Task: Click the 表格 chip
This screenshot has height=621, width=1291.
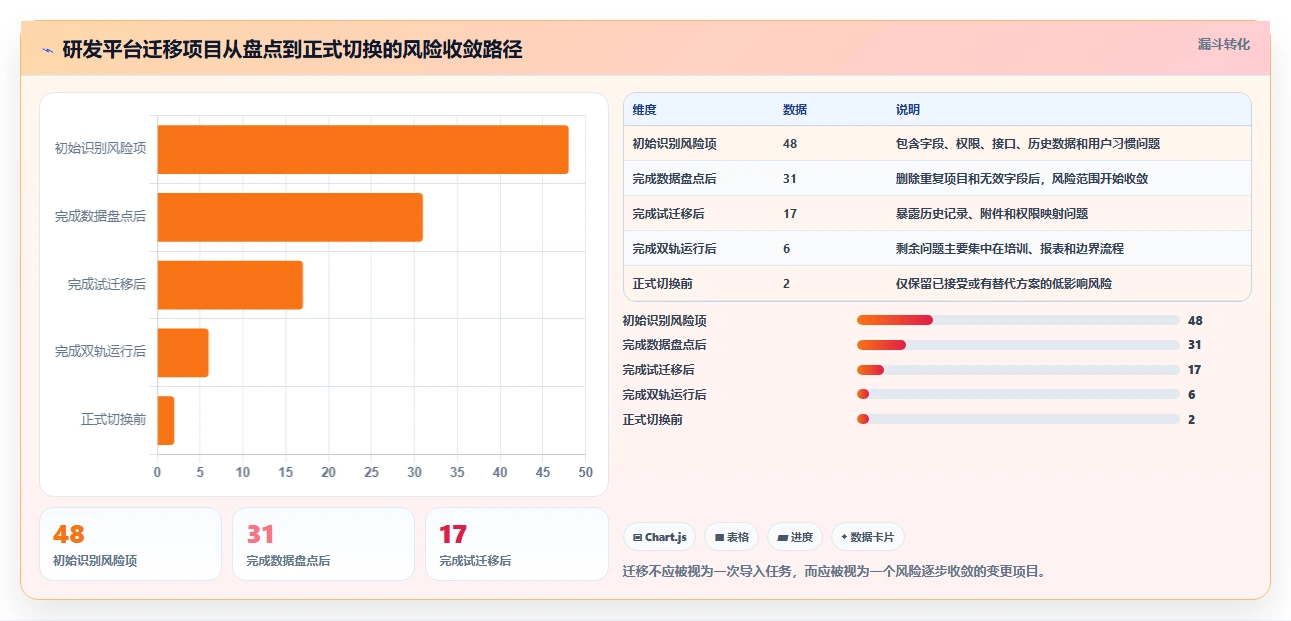Action: [x=732, y=537]
